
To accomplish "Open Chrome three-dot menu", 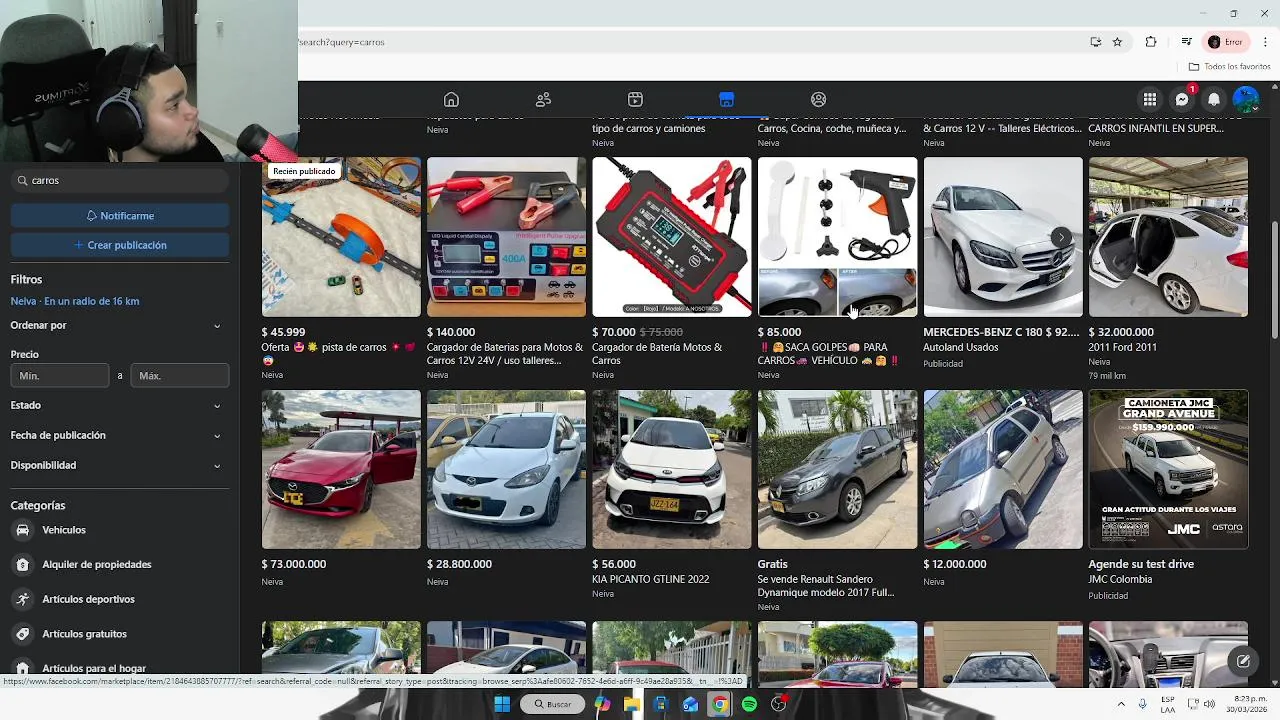I will (1266, 42).
